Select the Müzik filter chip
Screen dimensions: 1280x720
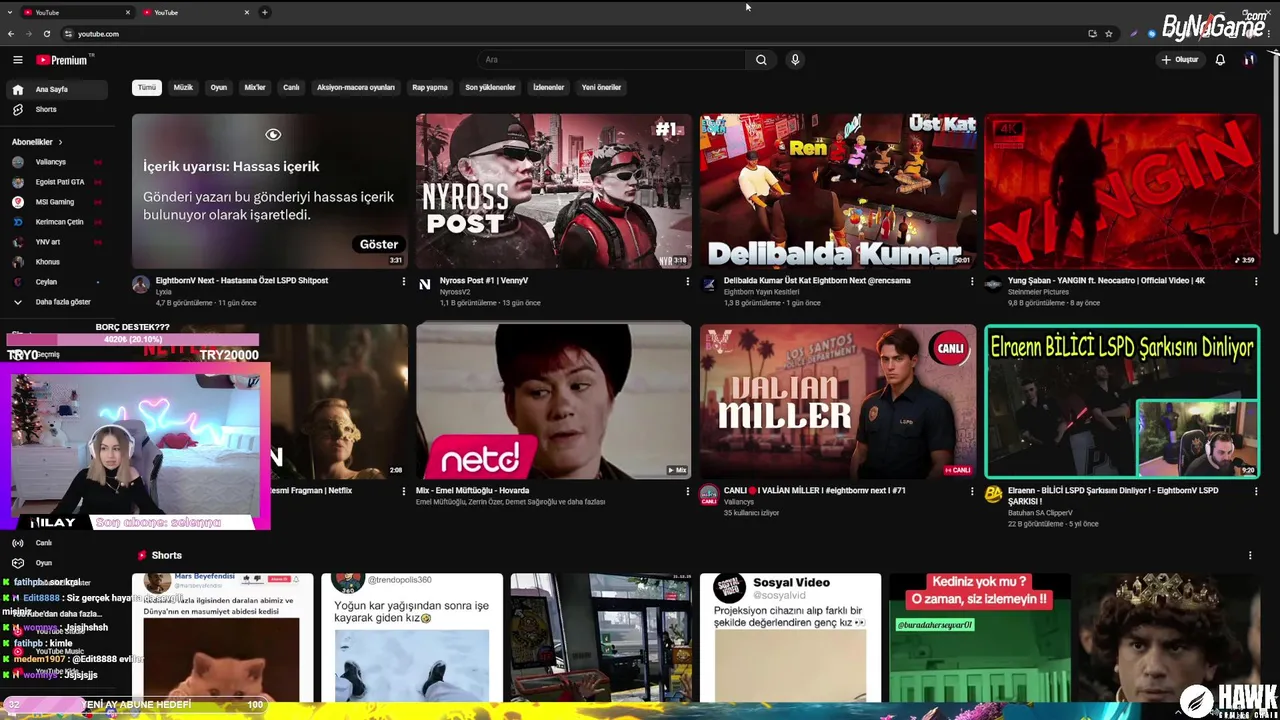(x=183, y=88)
